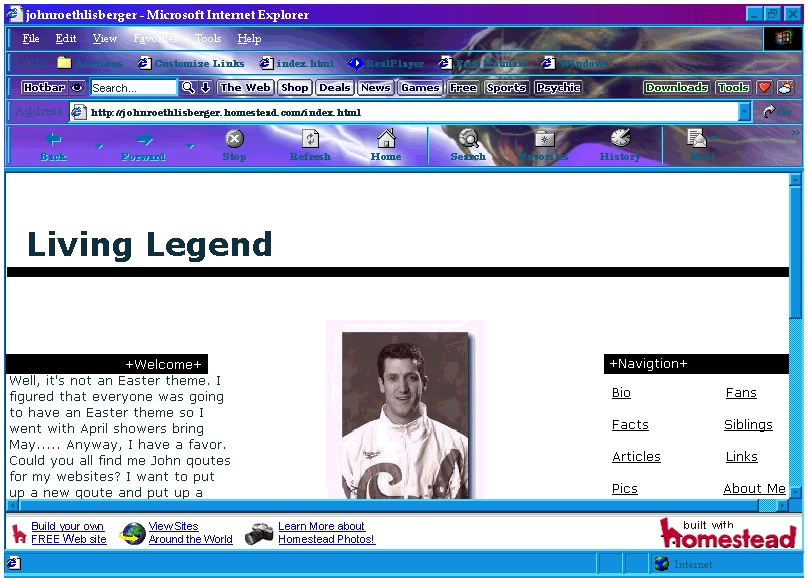Click the red Homestead 'h' icon

19,534
